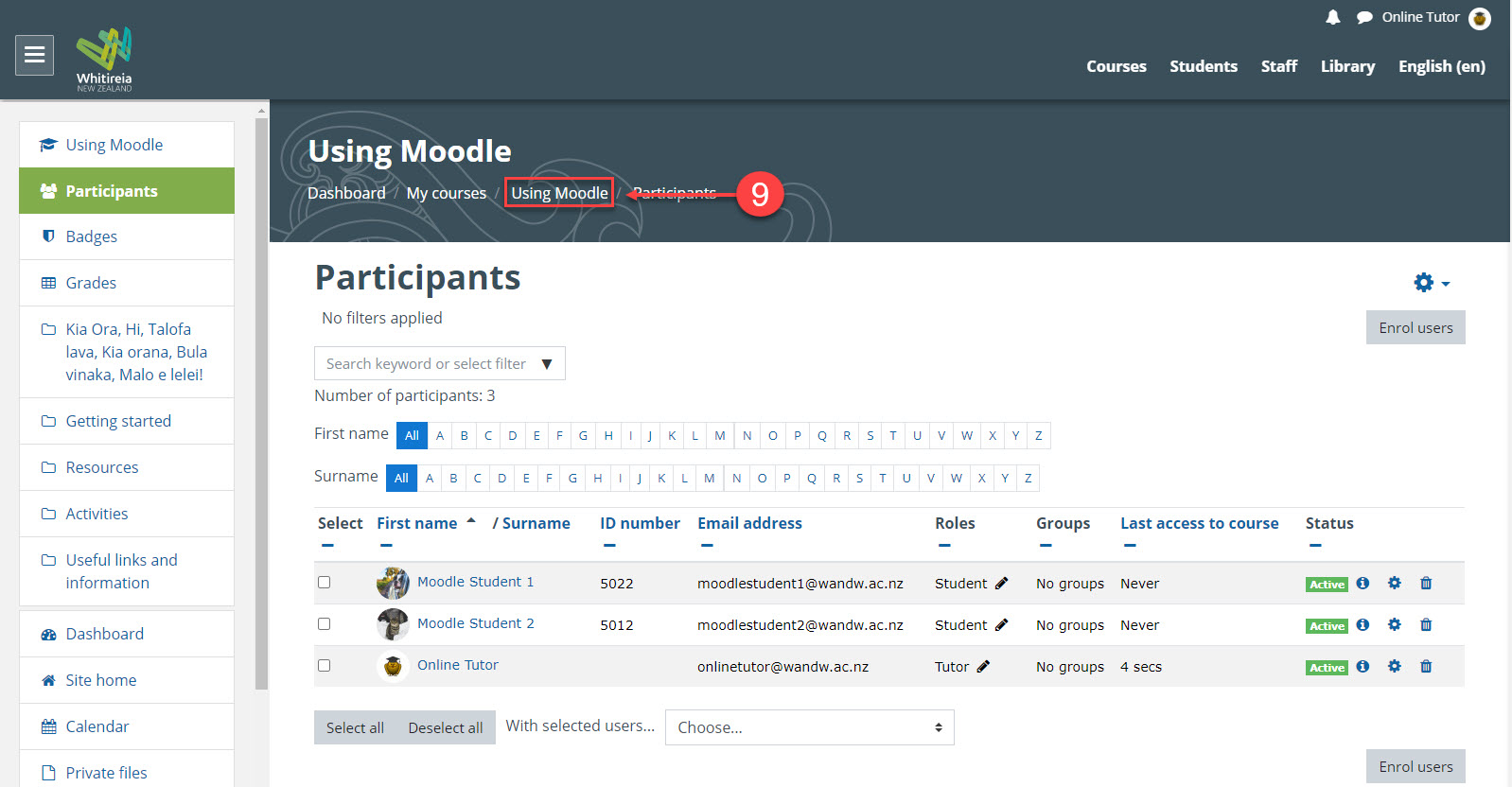Screen dimensions: 1512x787
Task: Click top Enrol users button
Action: [1415, 327]
